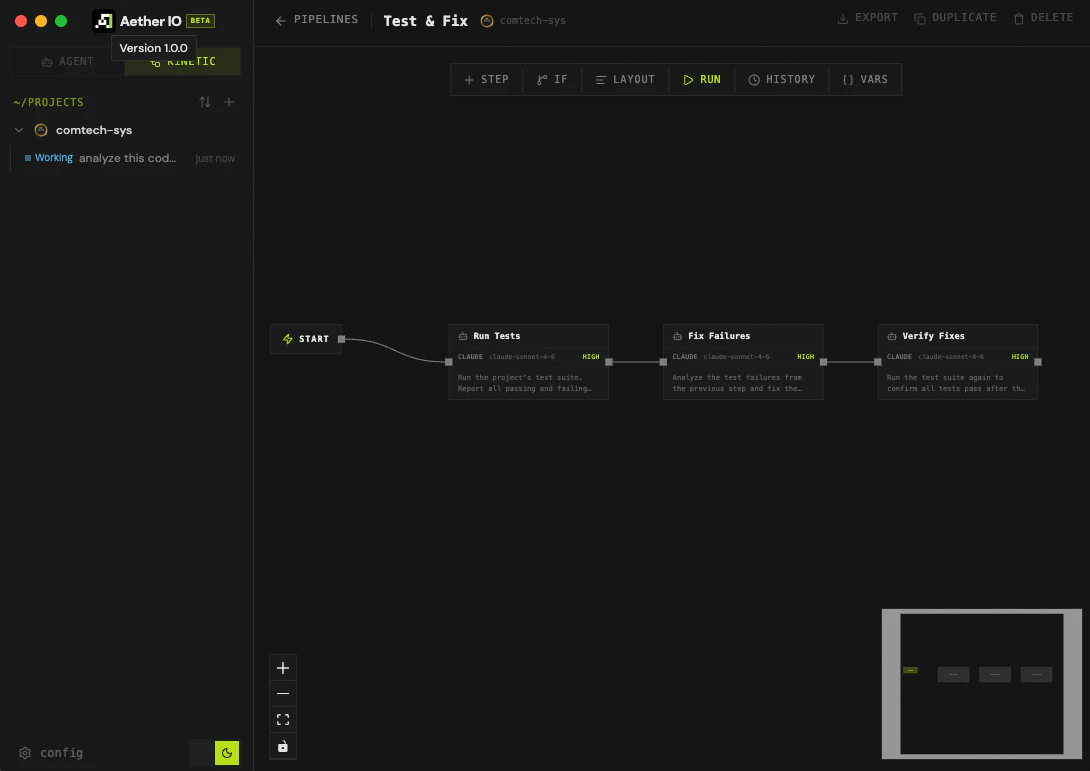This screenshot has width=1090, height=771.
Task: Click the agent icon on Verify Fixes node
Action: pyautogui.click(x=892, y=336)
